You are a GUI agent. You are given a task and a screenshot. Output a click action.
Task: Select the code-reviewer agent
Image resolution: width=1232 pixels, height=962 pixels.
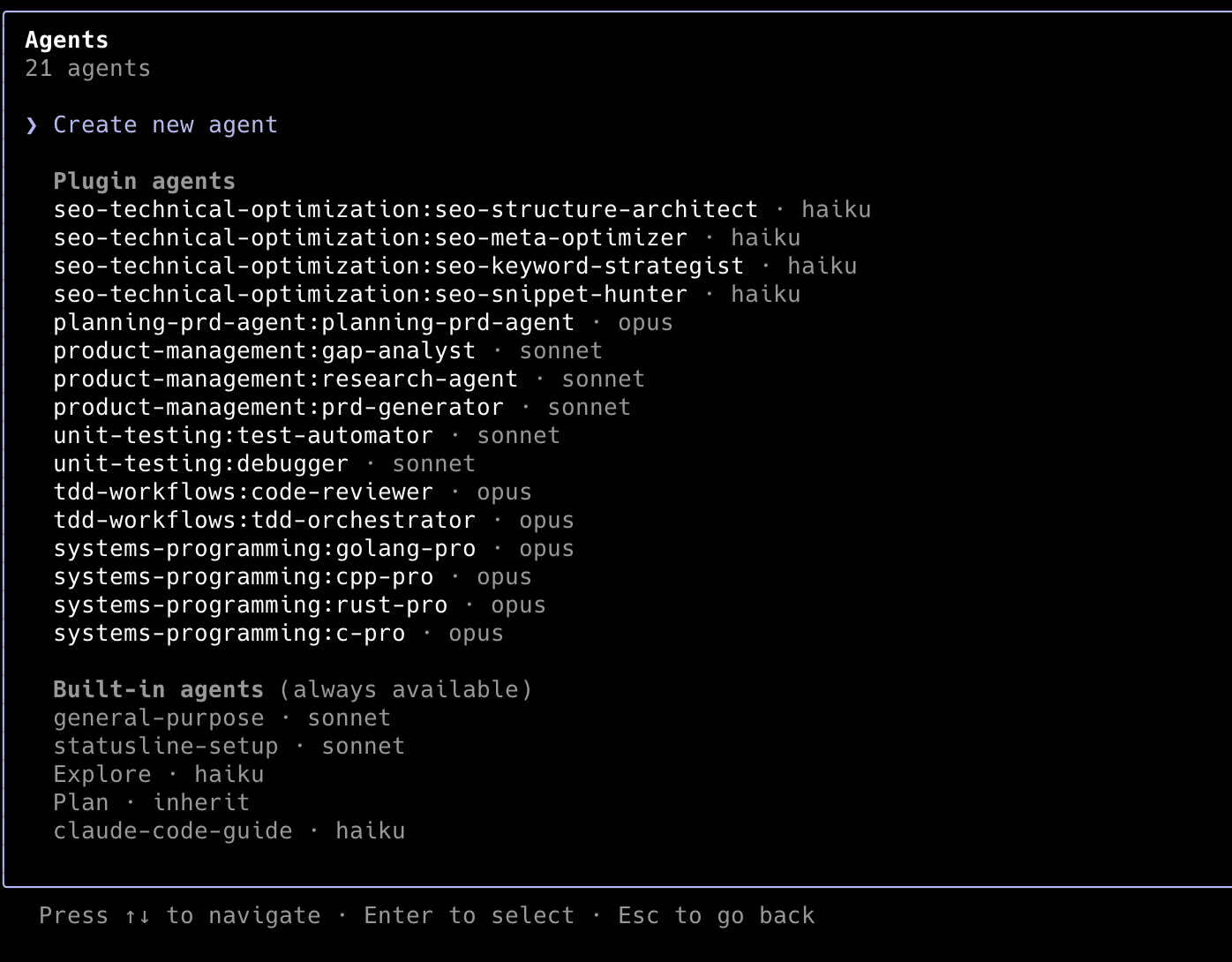click(243, 492)
